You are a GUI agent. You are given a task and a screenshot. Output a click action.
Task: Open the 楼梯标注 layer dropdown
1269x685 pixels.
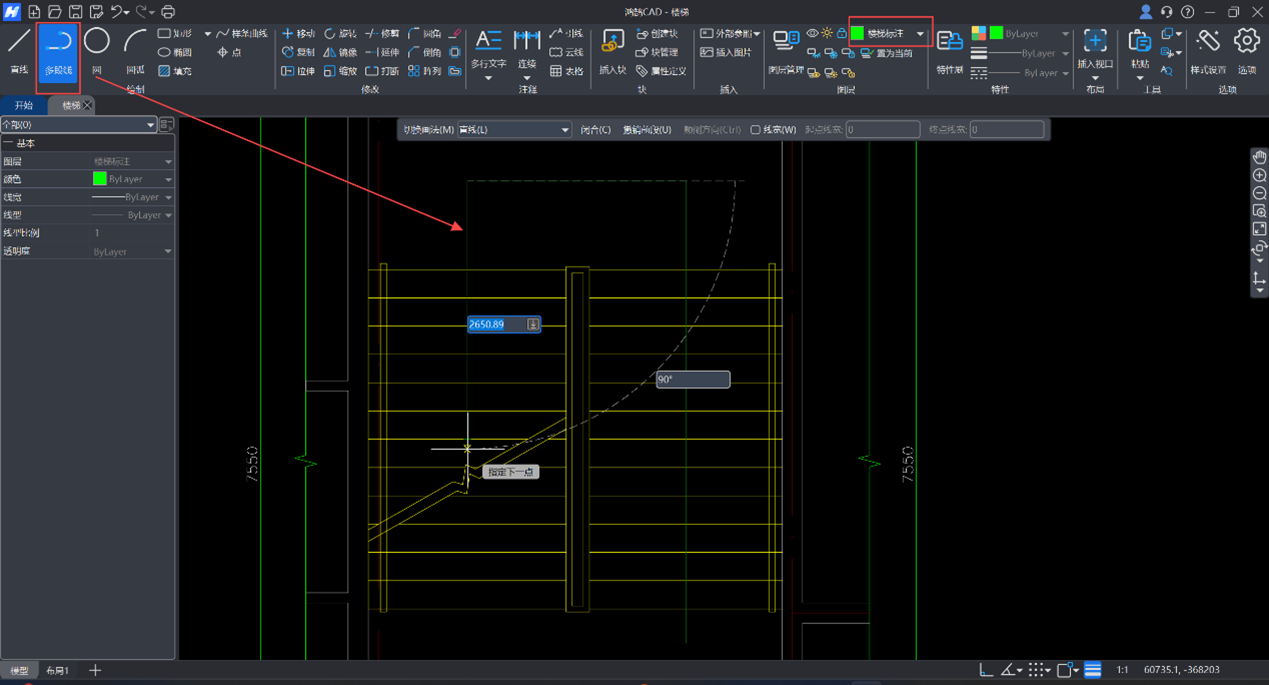point(920,34)
